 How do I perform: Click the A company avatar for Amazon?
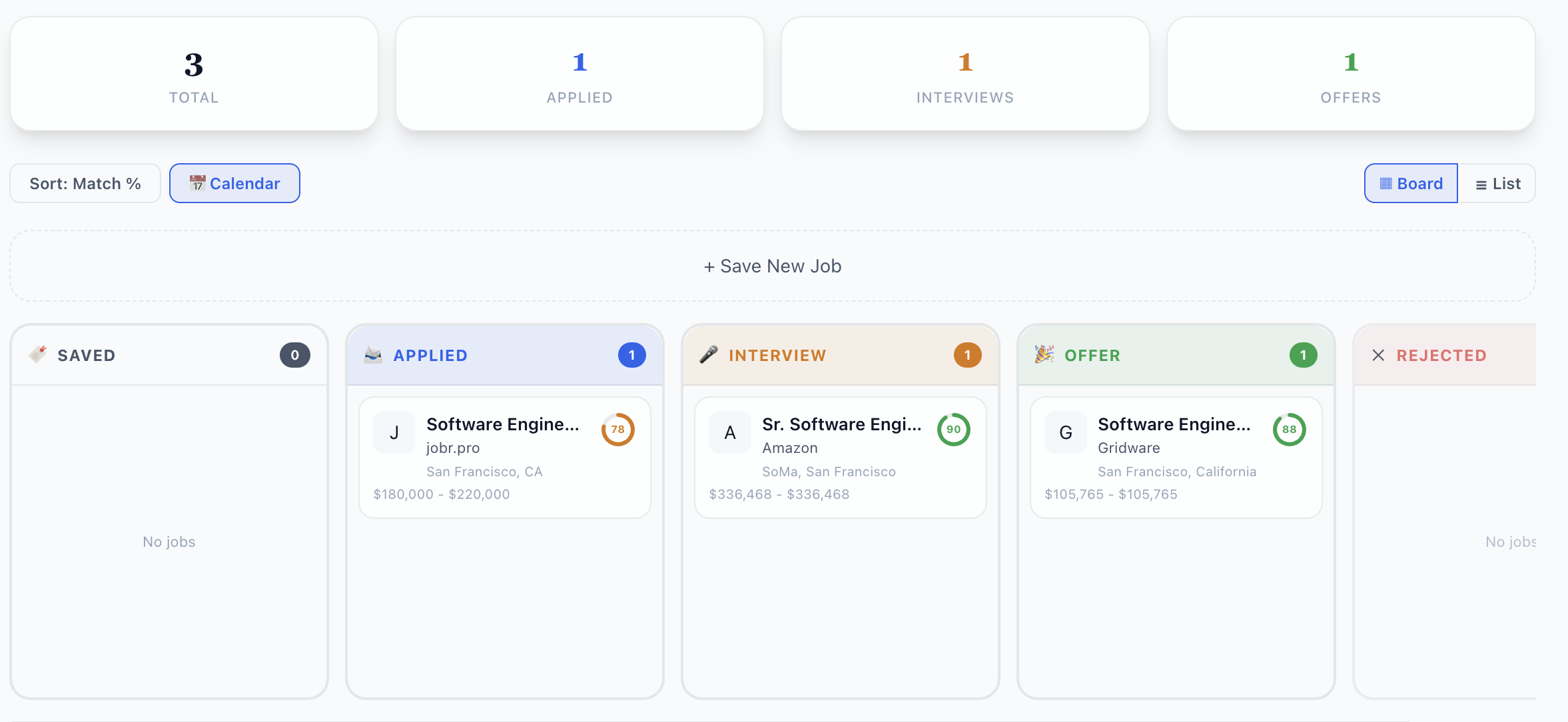click(730, 433)
